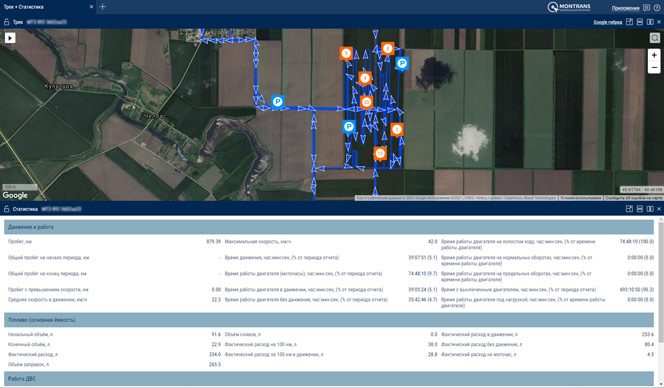664x388 pixels.
Task: Click map scale bar above Google logo
Action: (x=19, y=187)
